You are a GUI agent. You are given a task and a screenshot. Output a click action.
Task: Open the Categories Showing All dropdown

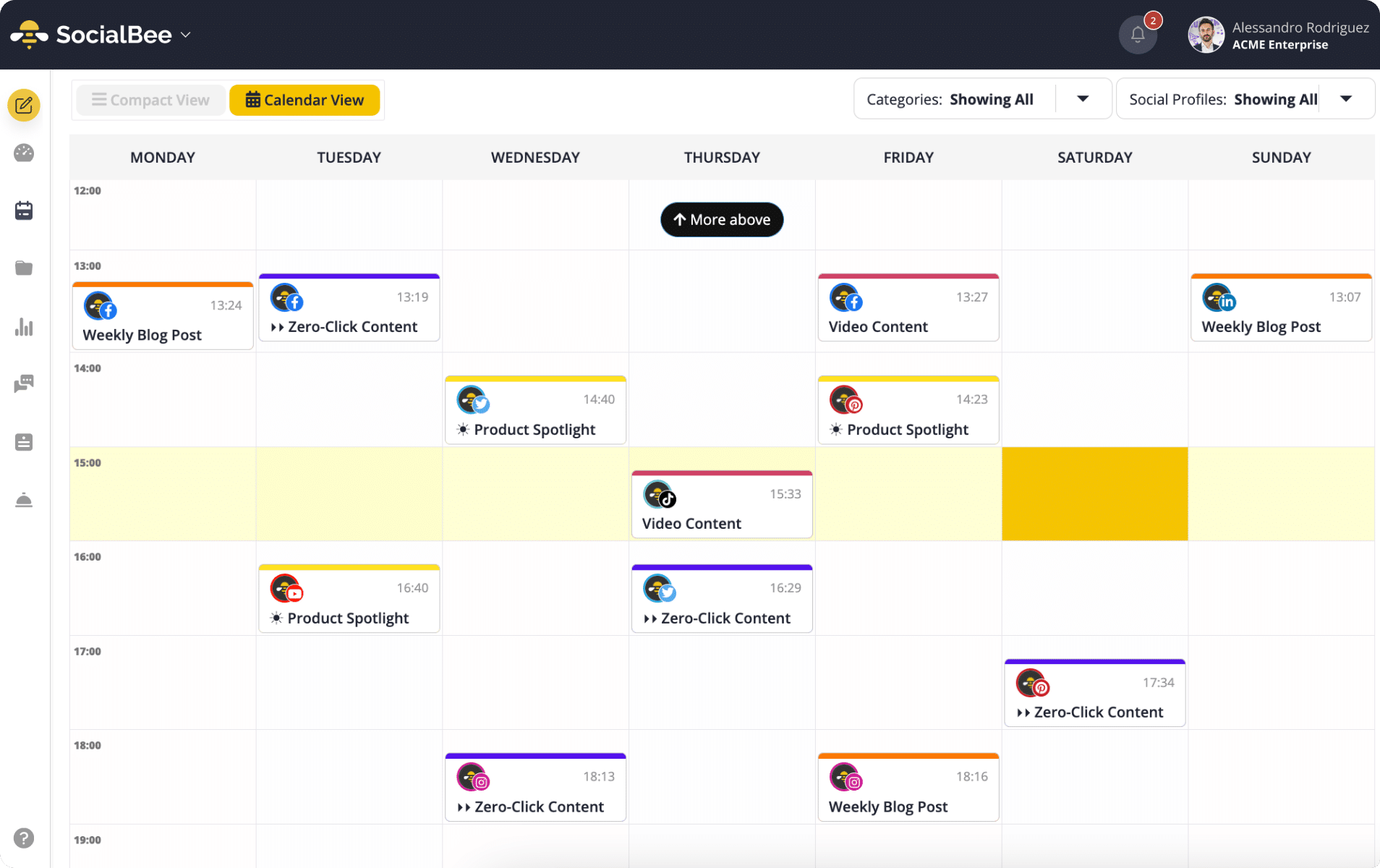pos(1083,98)
